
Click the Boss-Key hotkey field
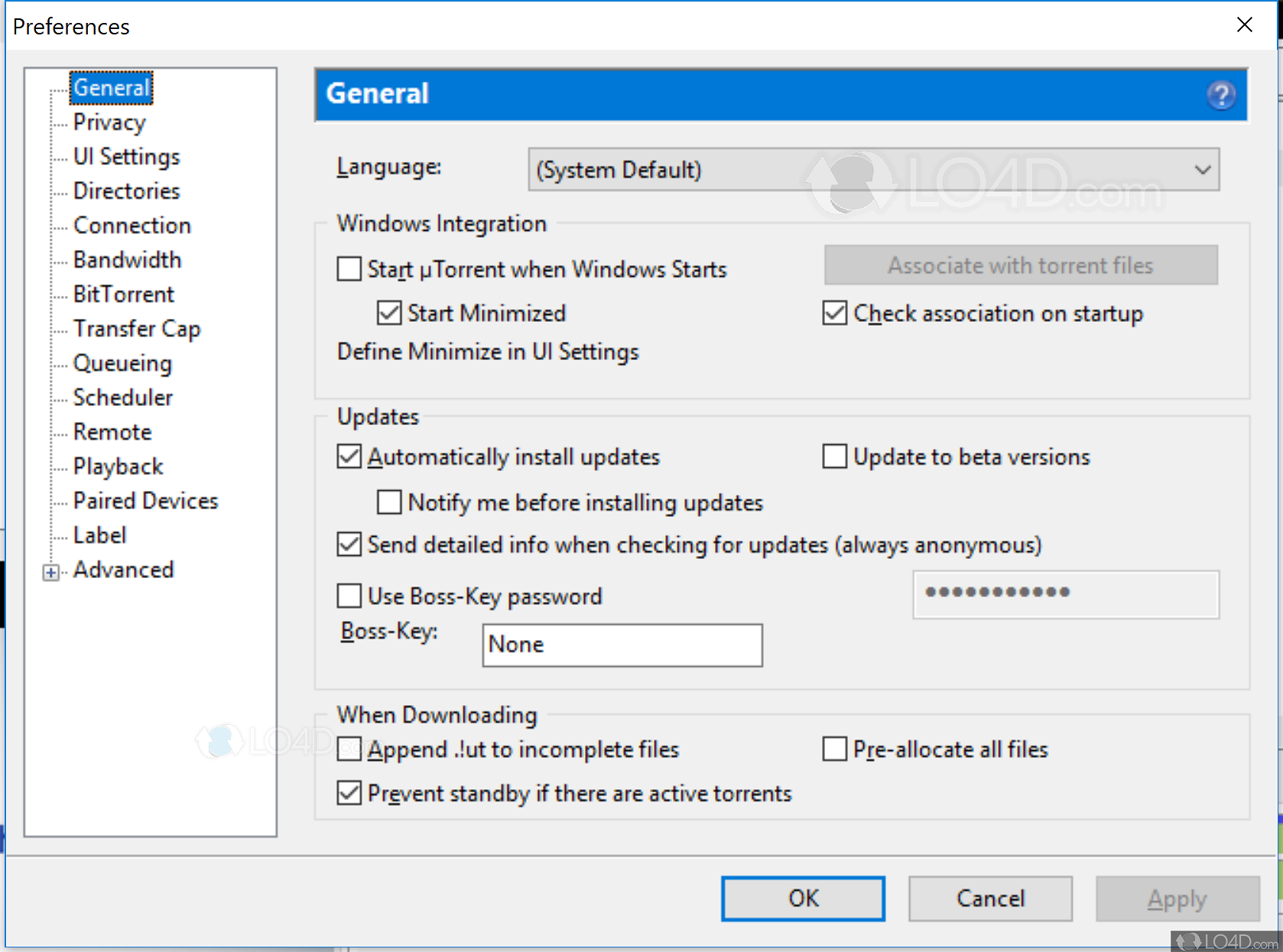coord(622,645)
